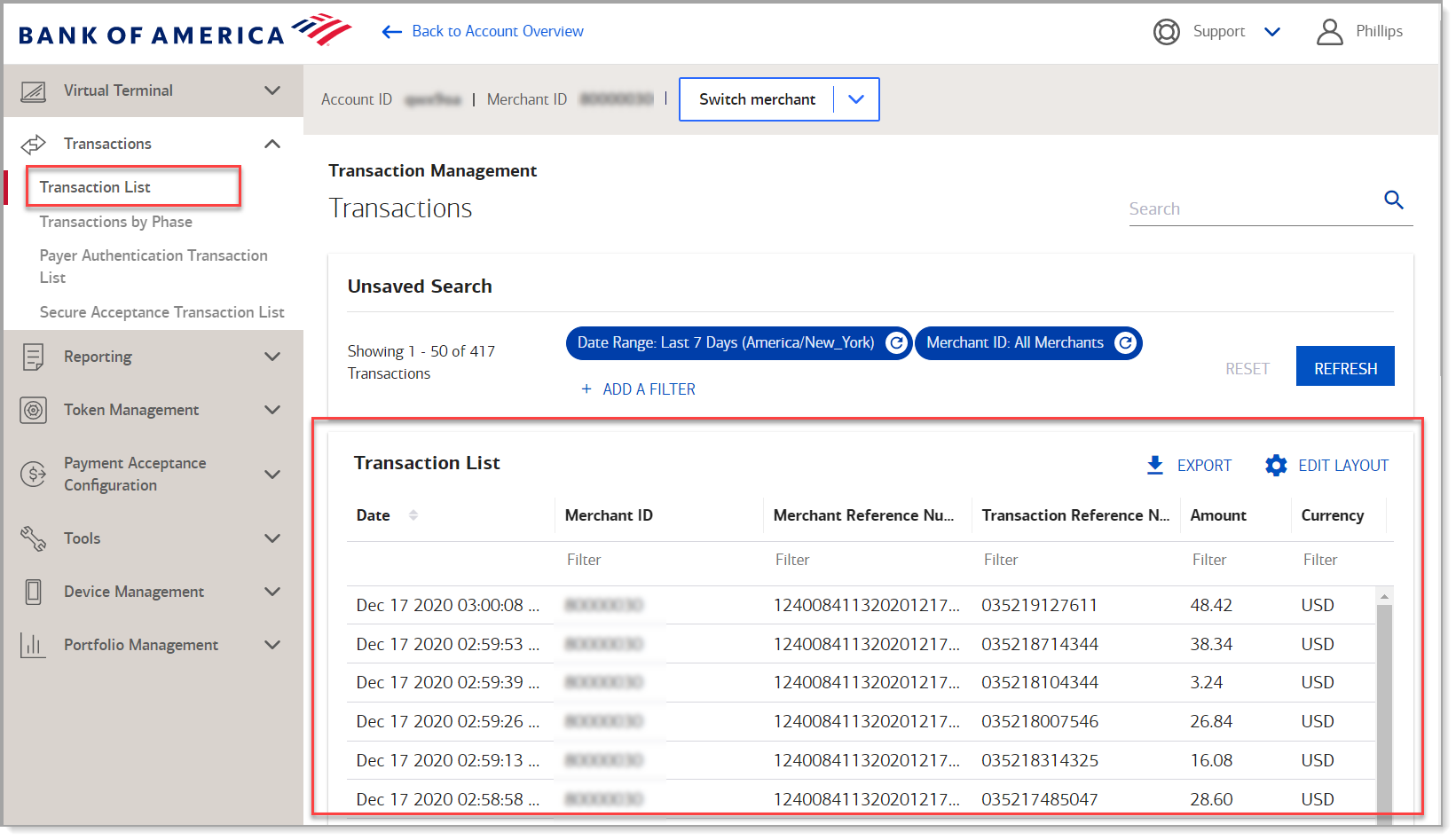Expand the Token Management chevron
Viewport: 1456px width, 840px height.
click(272, 410)
